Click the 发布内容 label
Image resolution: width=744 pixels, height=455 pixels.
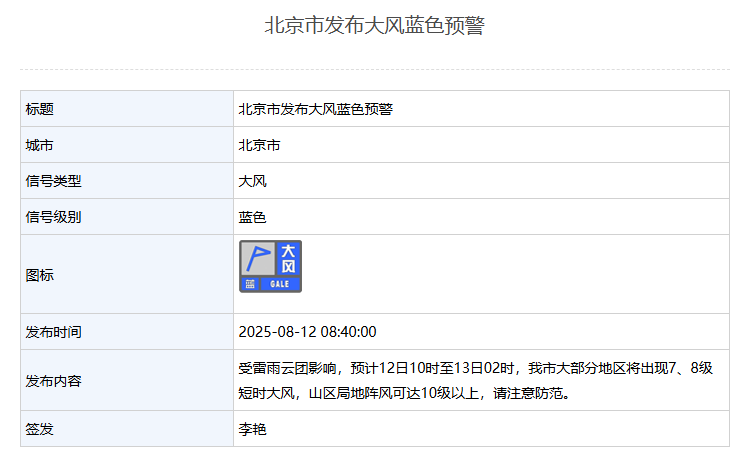53,381
